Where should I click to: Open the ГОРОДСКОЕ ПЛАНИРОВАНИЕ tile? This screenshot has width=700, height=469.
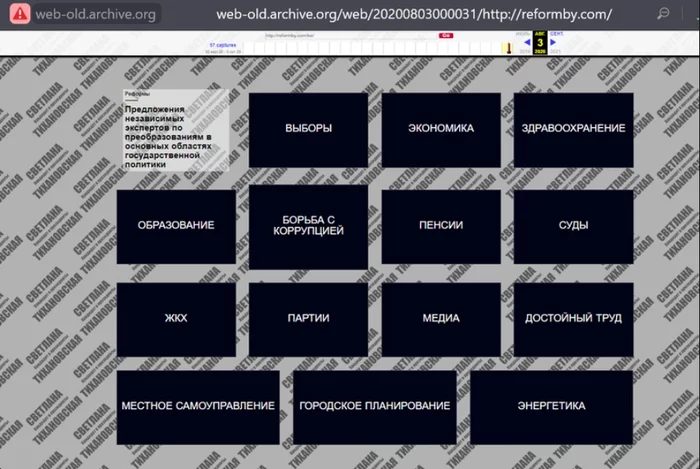375,407
